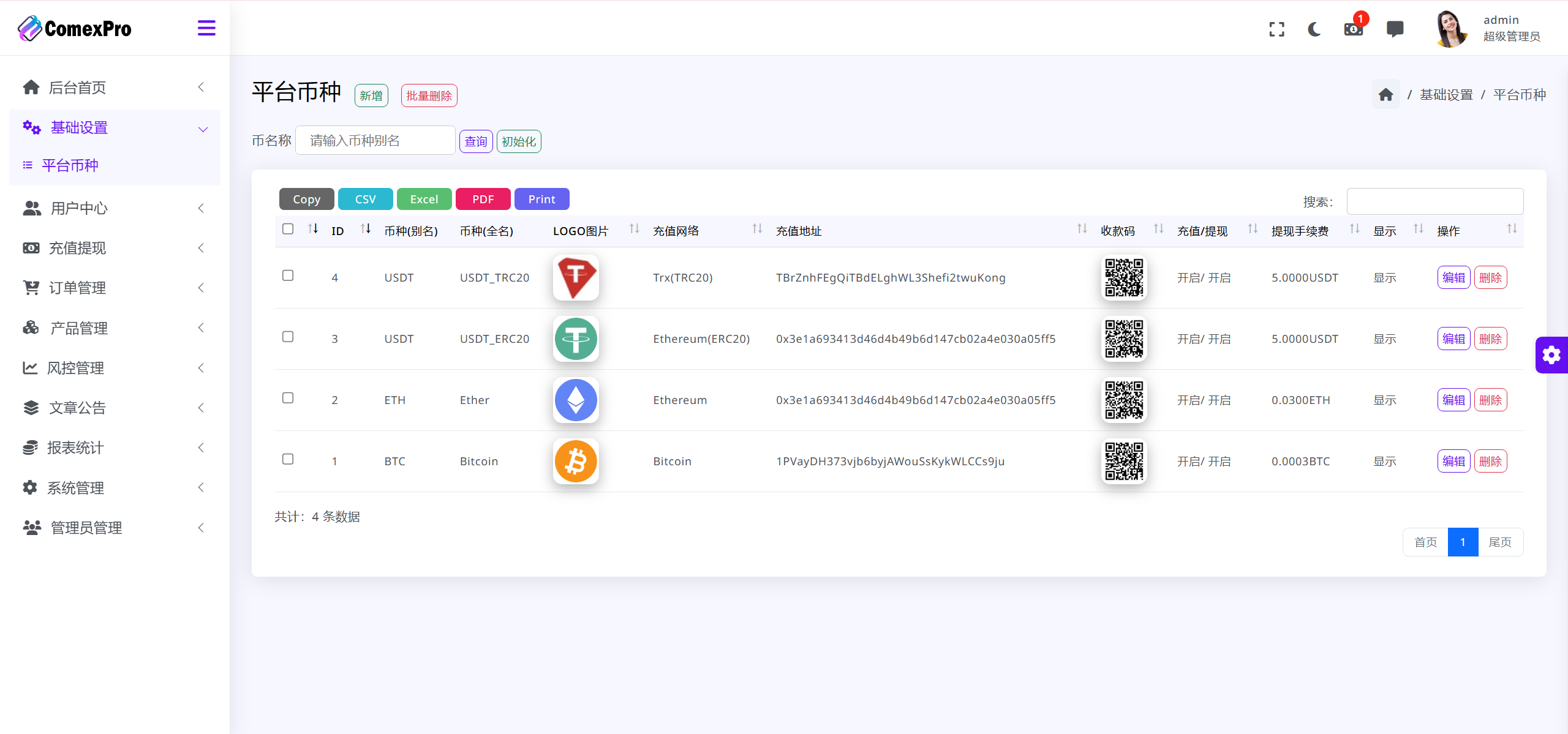
Task: Expand the 文章公告 menu
Action: pos(115,408)
